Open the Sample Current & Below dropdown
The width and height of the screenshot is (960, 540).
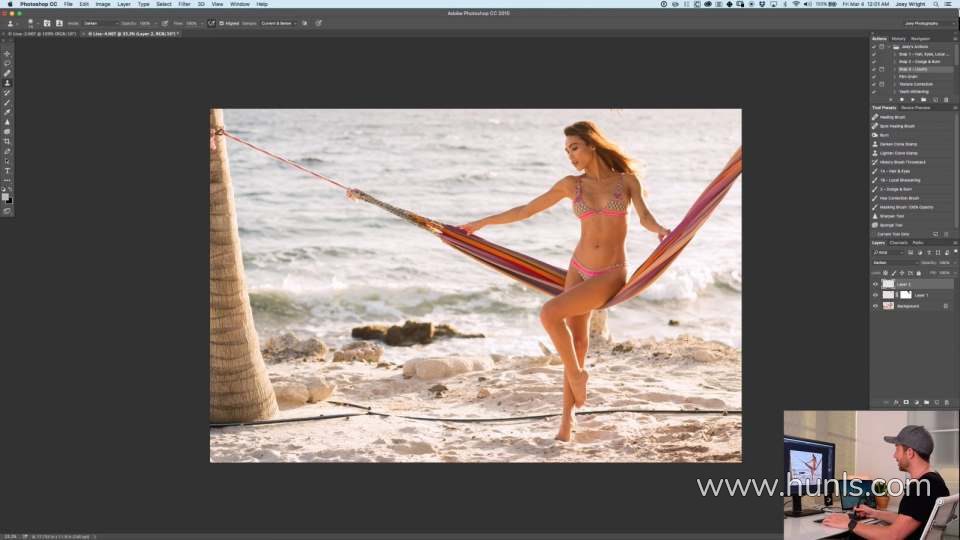point(279,23)
